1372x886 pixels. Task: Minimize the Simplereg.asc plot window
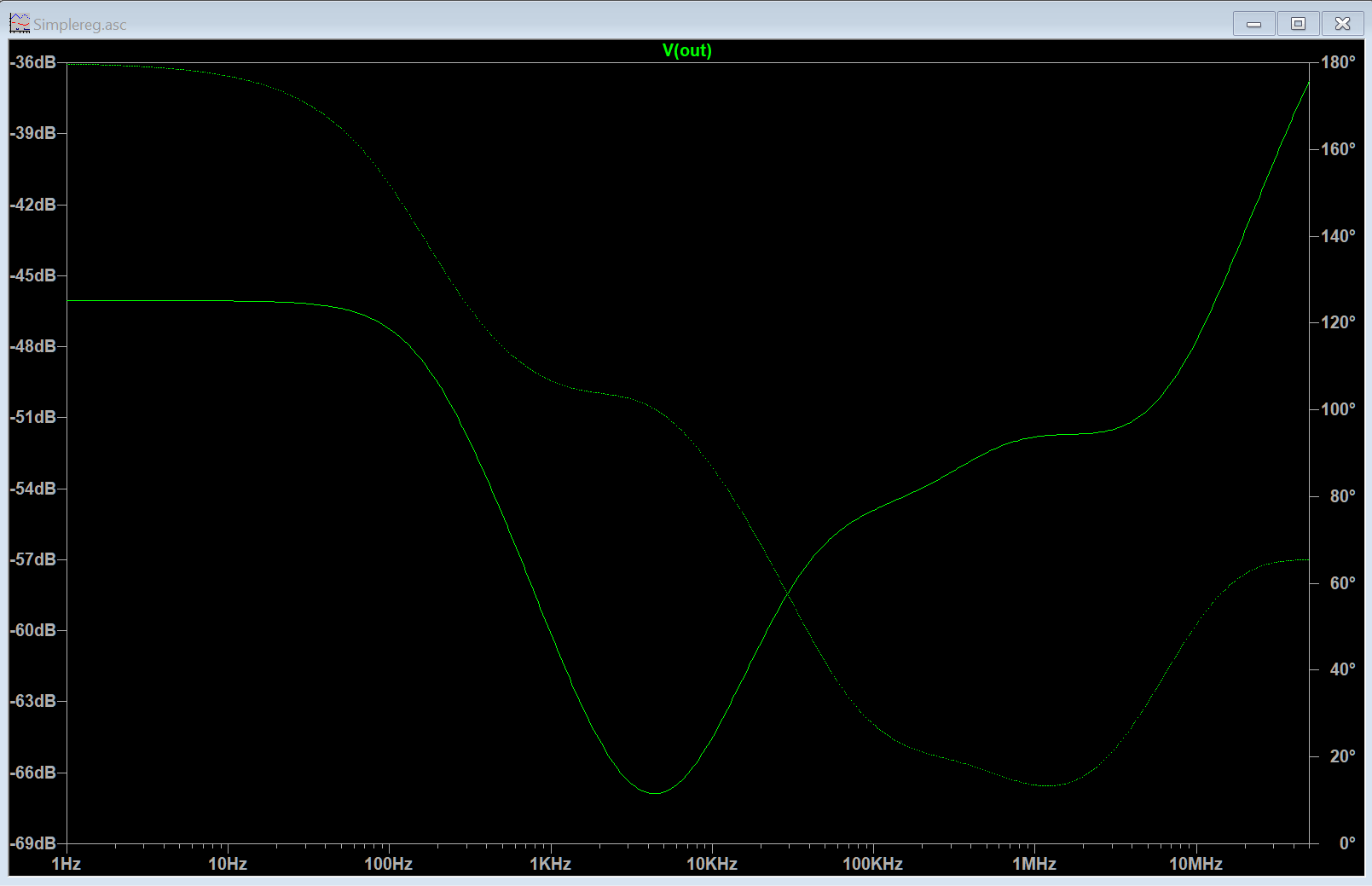(1253, 24)
